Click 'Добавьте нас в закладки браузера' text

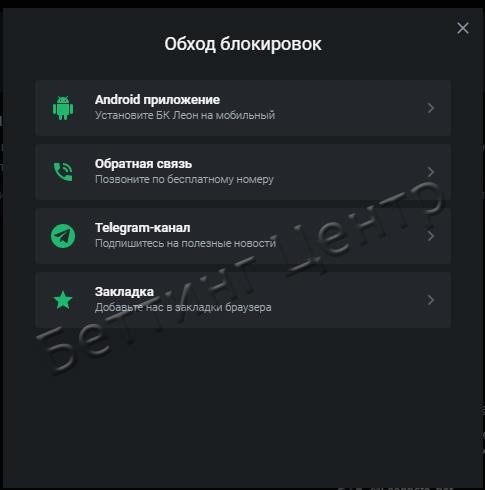pos(183,307)
